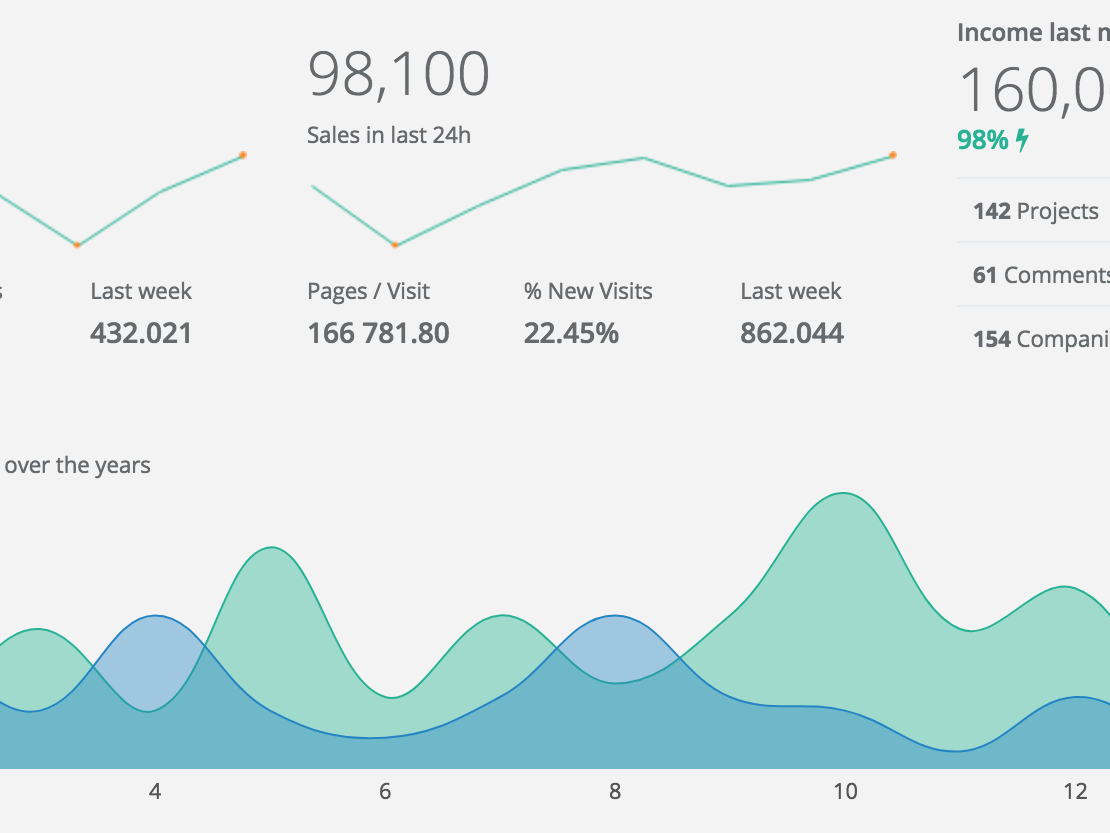1110x833 pixels.
Task: Click the 862.044 last week value
Action: (792, 333)
